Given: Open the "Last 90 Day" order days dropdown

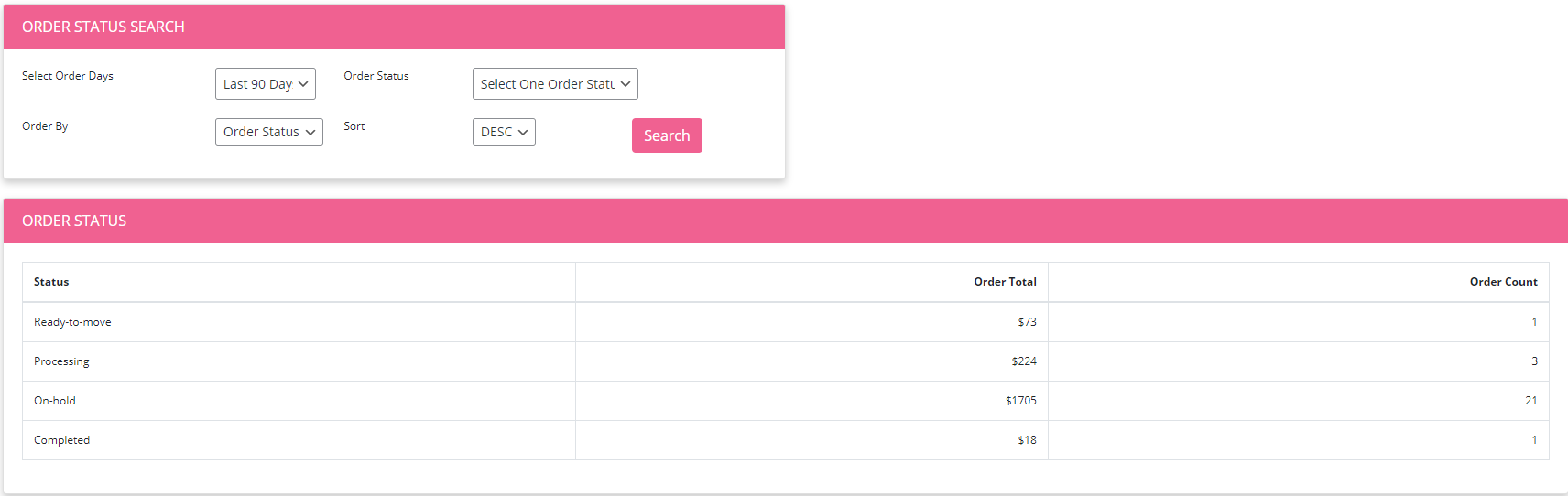Looking at the screenshot, I should (x=266, y=84).
